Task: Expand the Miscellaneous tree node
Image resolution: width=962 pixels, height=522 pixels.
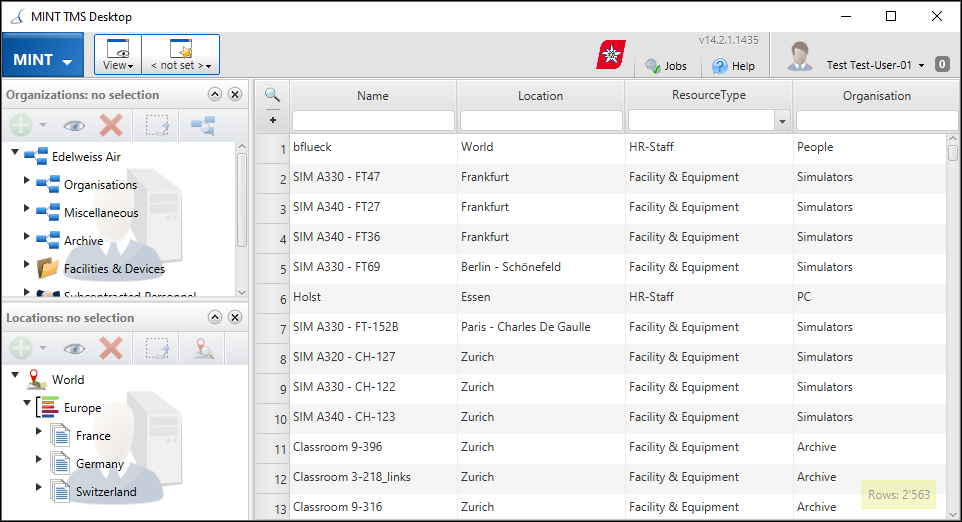Action: pos(26,208)
